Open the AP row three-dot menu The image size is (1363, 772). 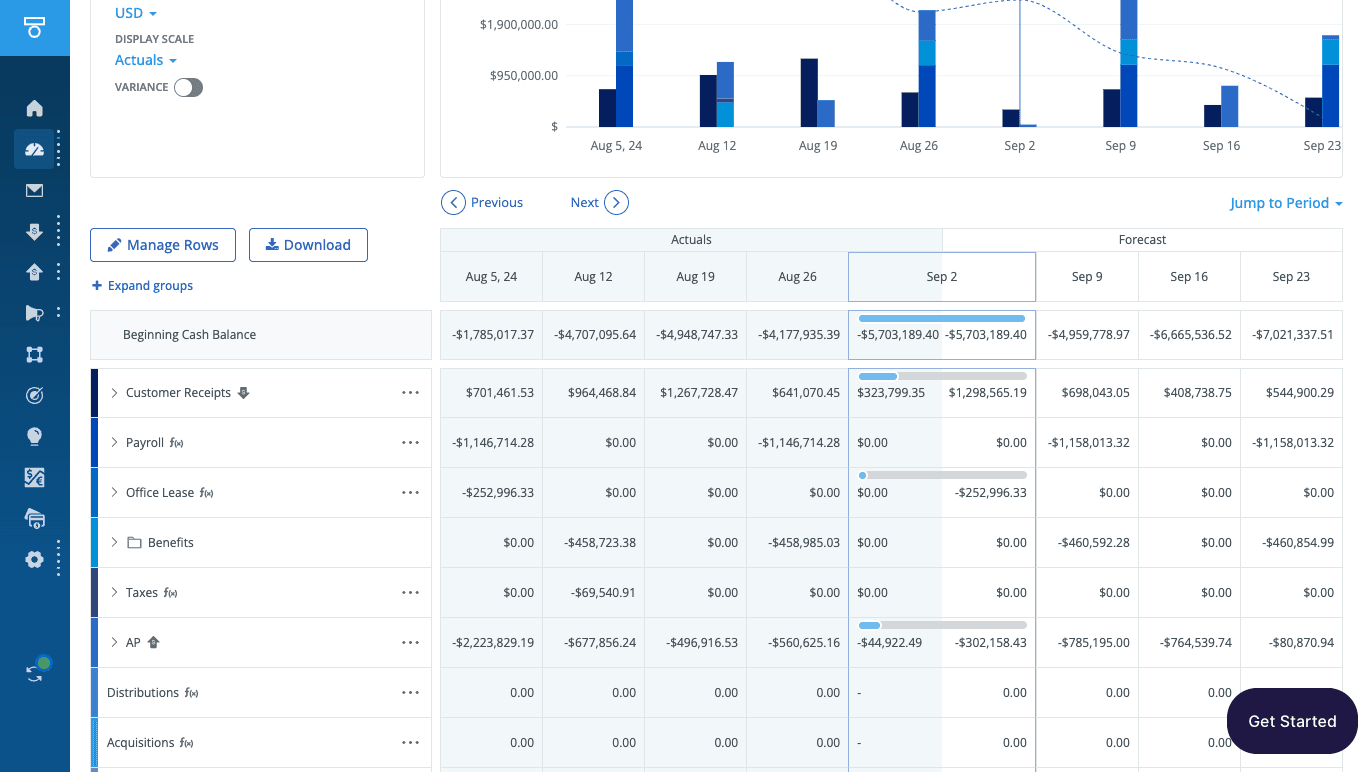click(x=410, y=643)
